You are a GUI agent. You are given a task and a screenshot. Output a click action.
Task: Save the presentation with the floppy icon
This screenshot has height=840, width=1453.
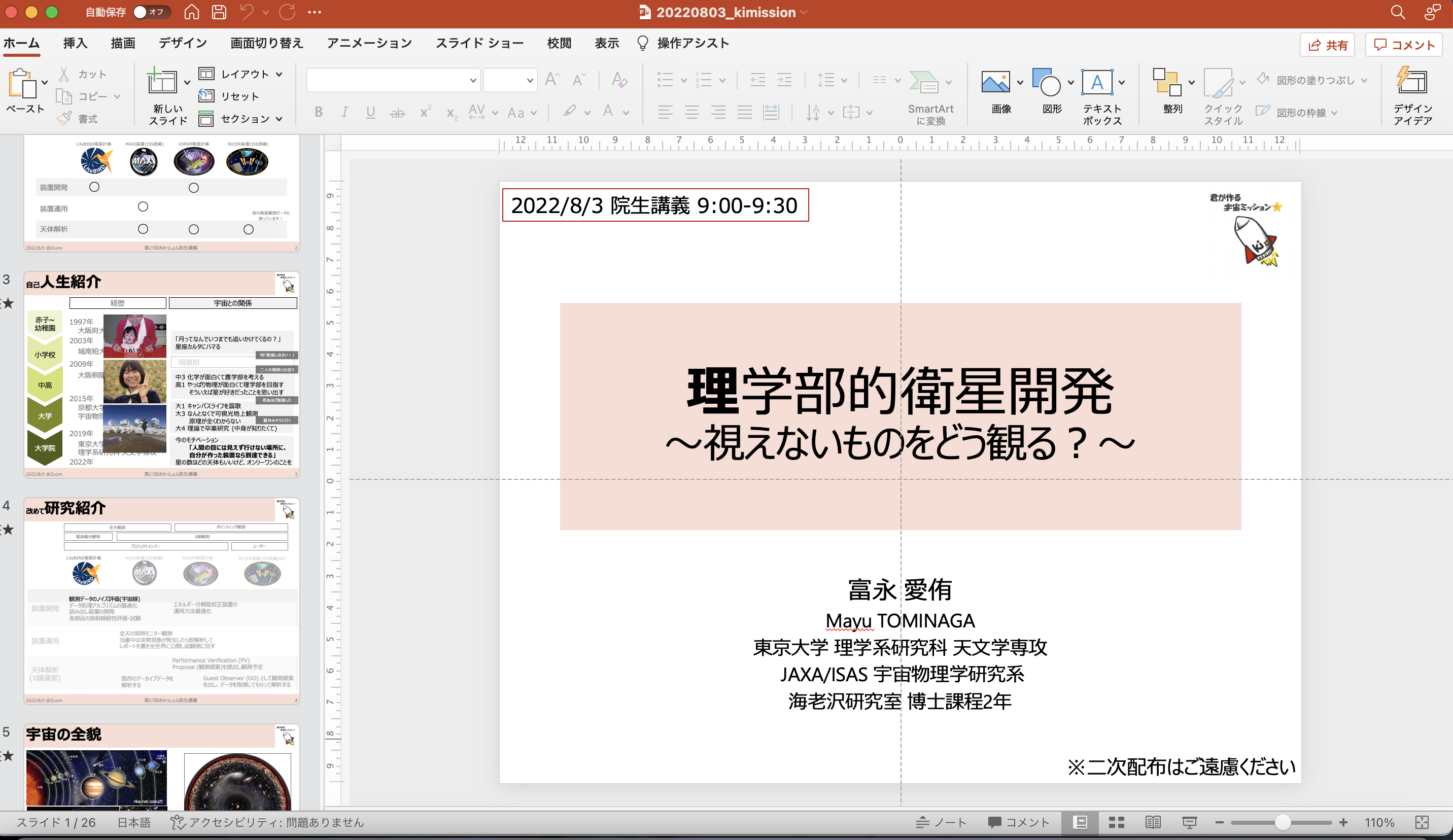click(x=219, y=12)
